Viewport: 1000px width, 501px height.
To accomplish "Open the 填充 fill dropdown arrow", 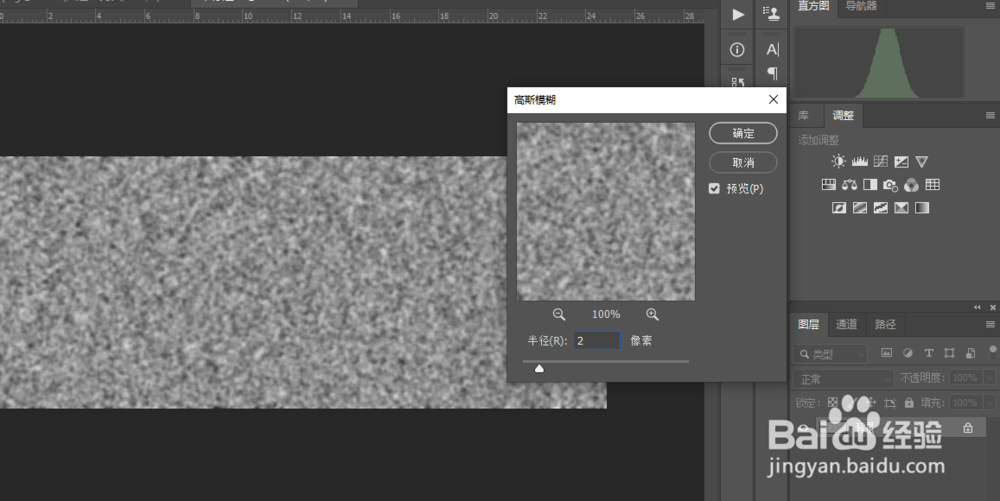I will 990,403.
